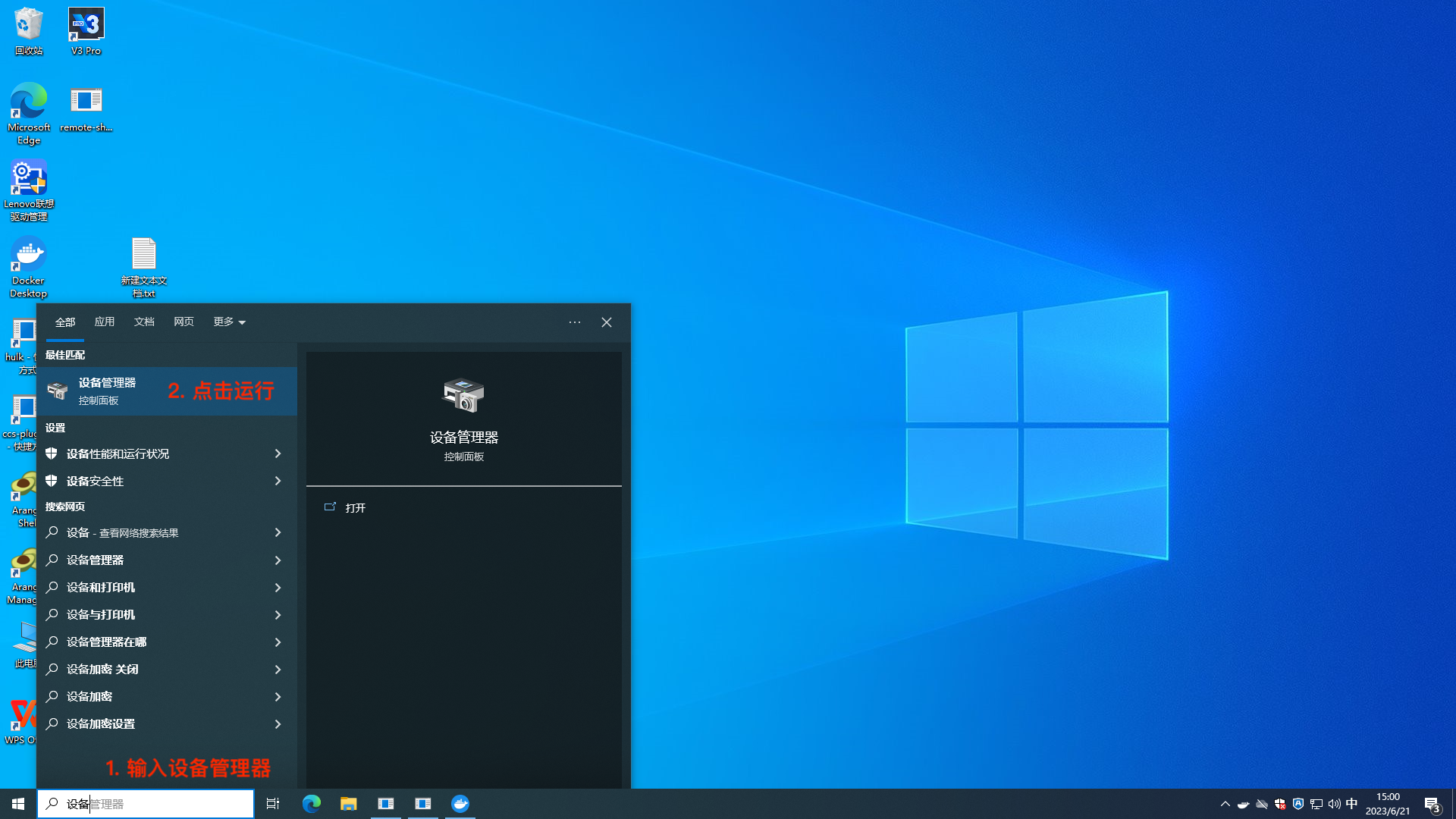
Task: Select the 回收站 desktop icon
Action: pos(29,31)
